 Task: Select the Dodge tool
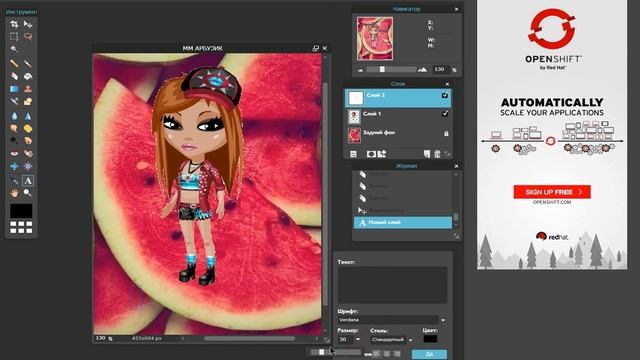click(14, 141)
